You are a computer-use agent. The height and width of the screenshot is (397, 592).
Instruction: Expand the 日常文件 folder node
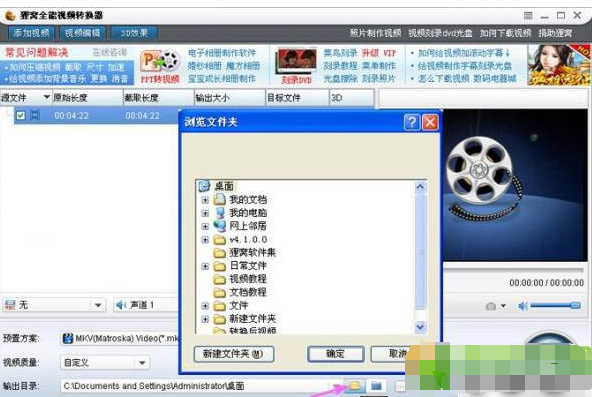(x=205, y=266)
